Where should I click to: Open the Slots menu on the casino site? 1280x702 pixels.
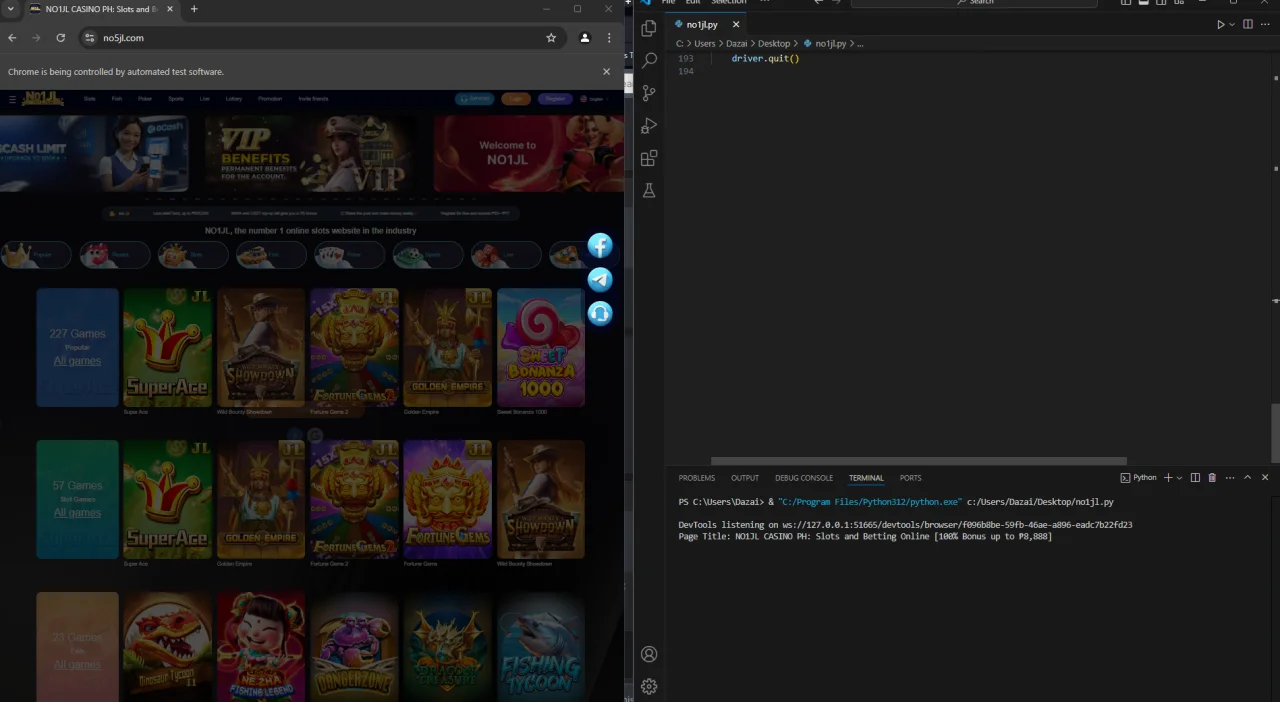pos(90,99)
